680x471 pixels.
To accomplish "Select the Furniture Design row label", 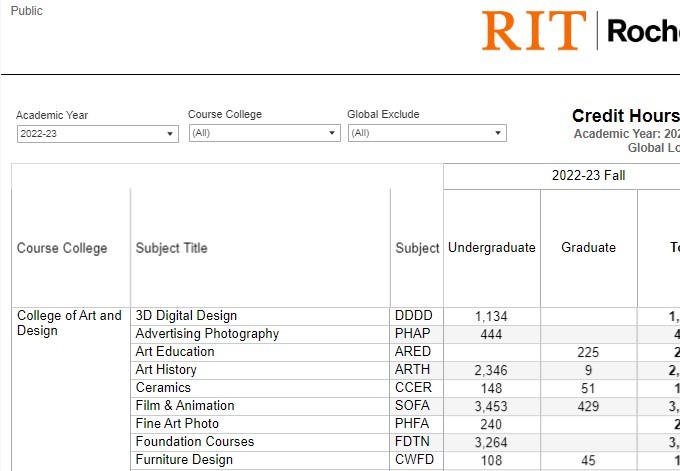I will tap(184, 460).
